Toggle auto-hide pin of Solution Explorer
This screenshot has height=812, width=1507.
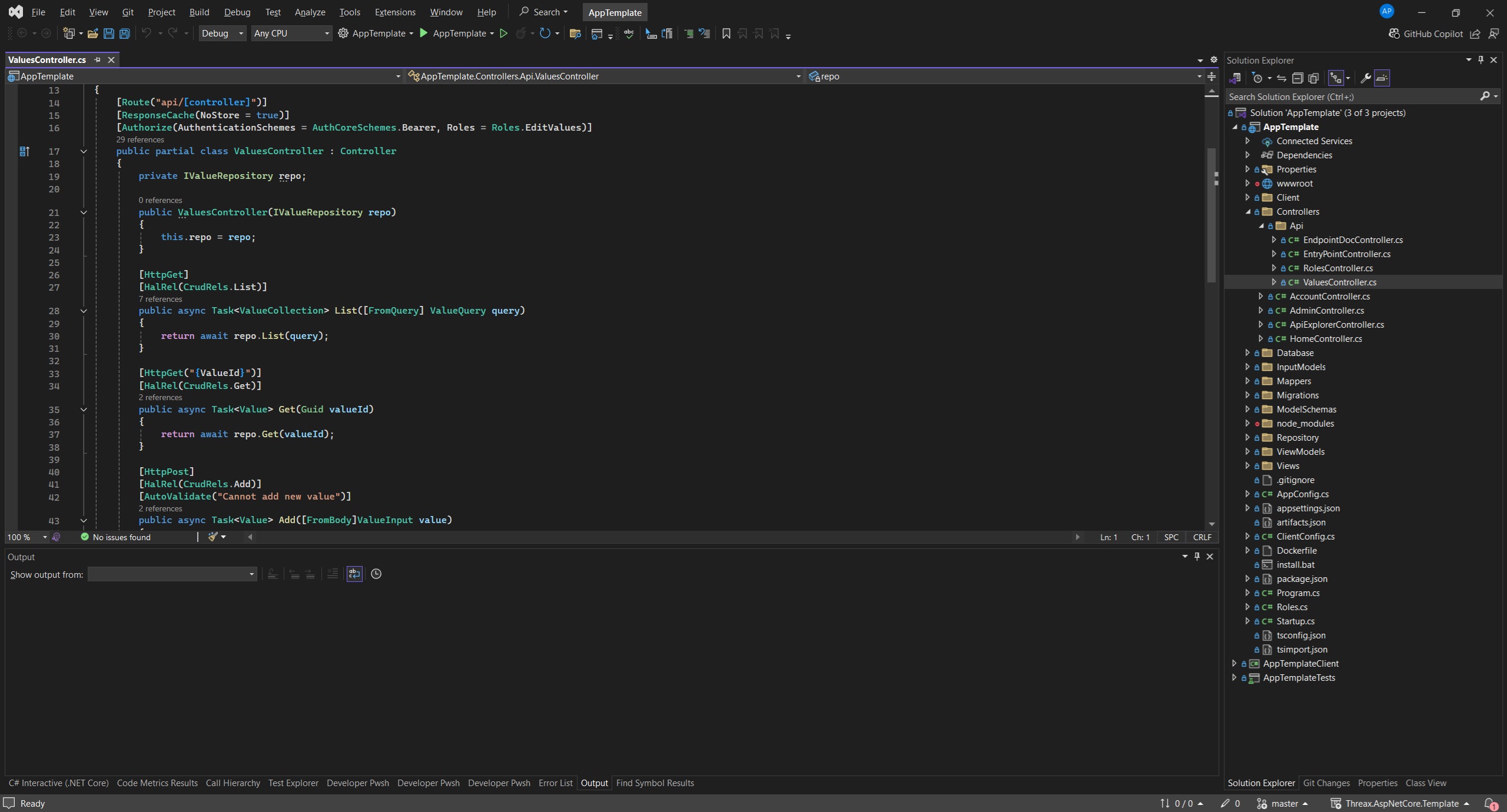click(x=1481, y=59)
